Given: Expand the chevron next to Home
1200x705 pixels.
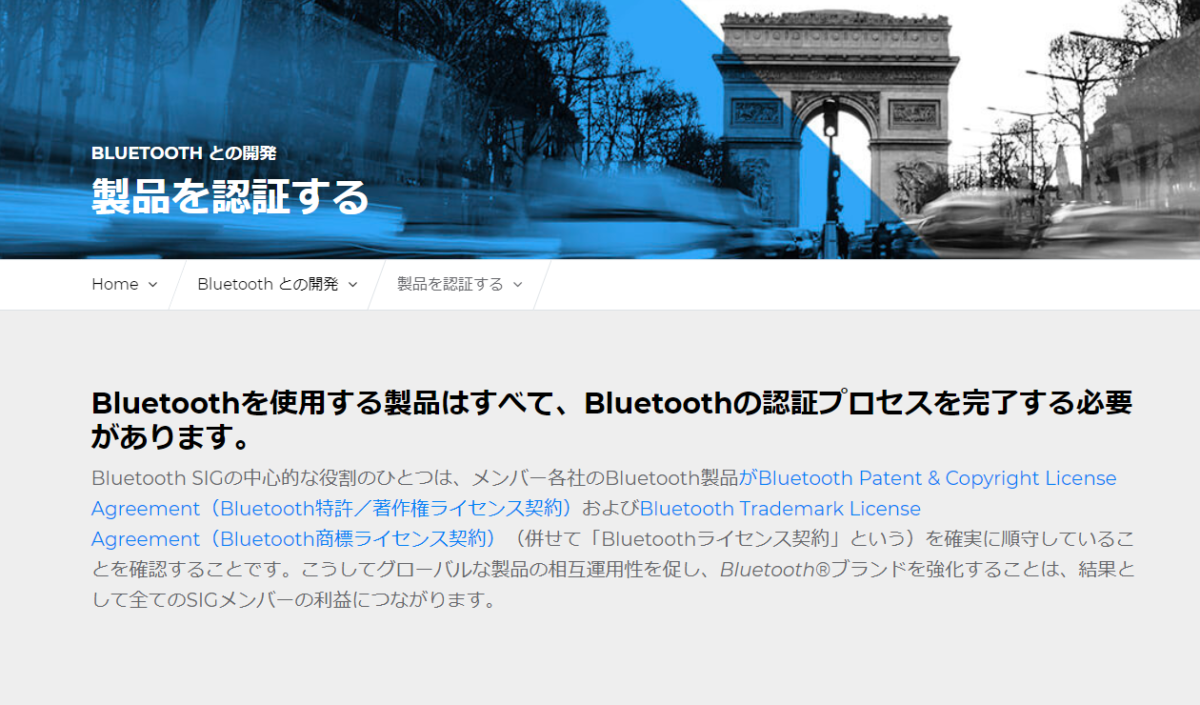Looking at the screenshot, I should [x=152, y=285].
